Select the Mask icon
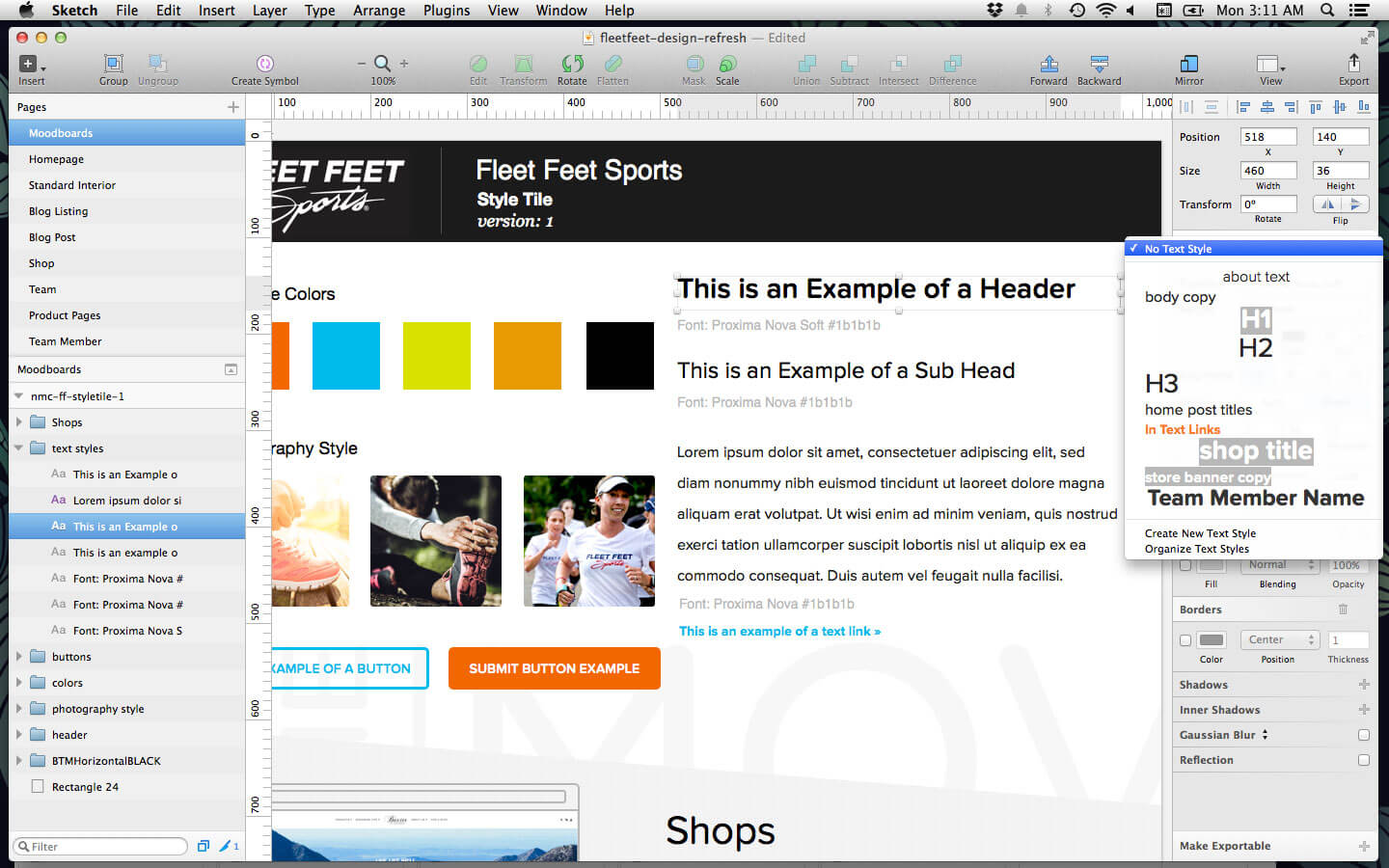 (x=694, y=63)
